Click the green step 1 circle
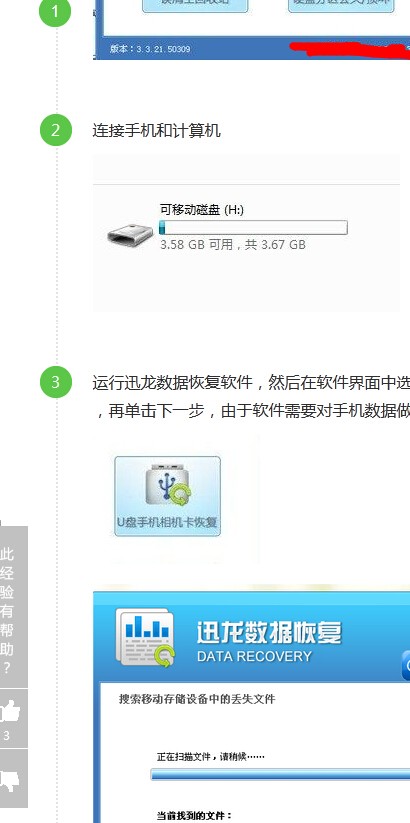The width and height of the screenshot is (410, 823). click(x=55, y=12)
